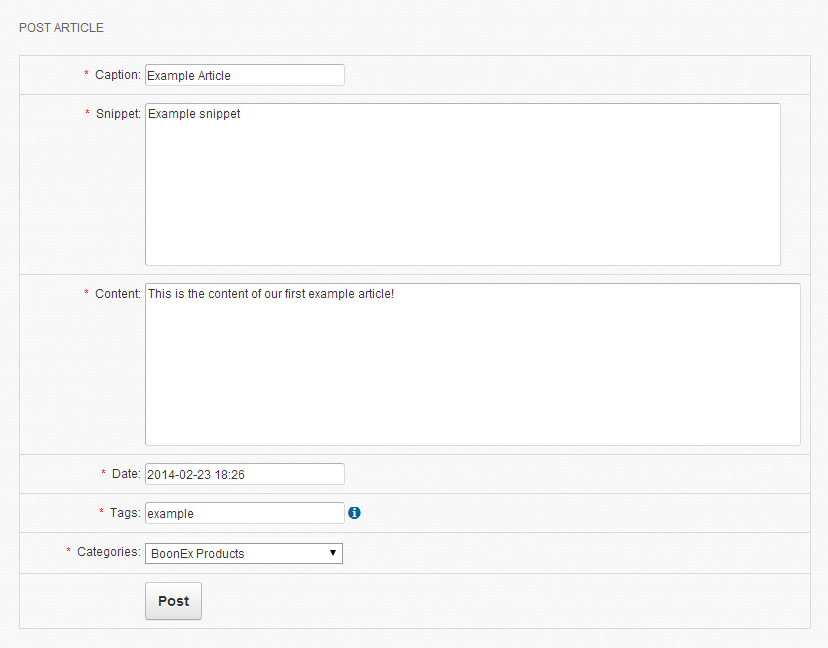The image size is (828, 648).
Task: Click the Tags field label
Action: (x=125, y=512)
